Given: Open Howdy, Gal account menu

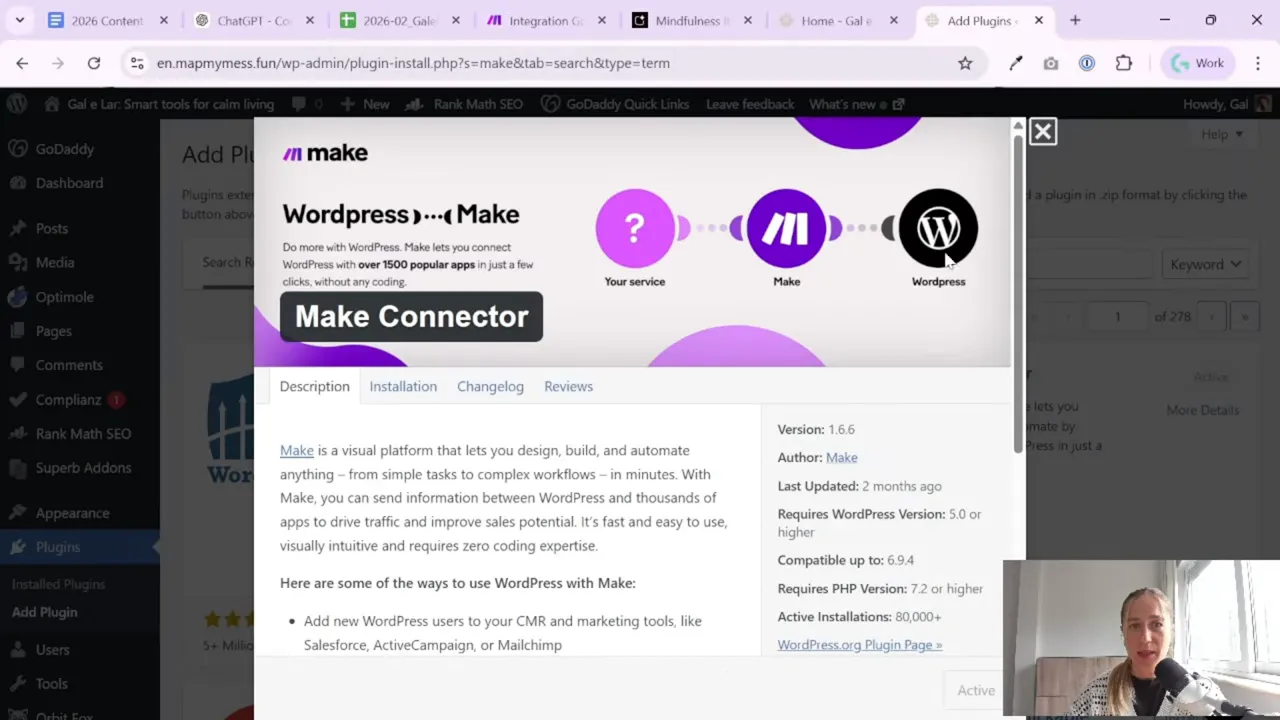Looking at the screenshot, I should point(1227,104).
